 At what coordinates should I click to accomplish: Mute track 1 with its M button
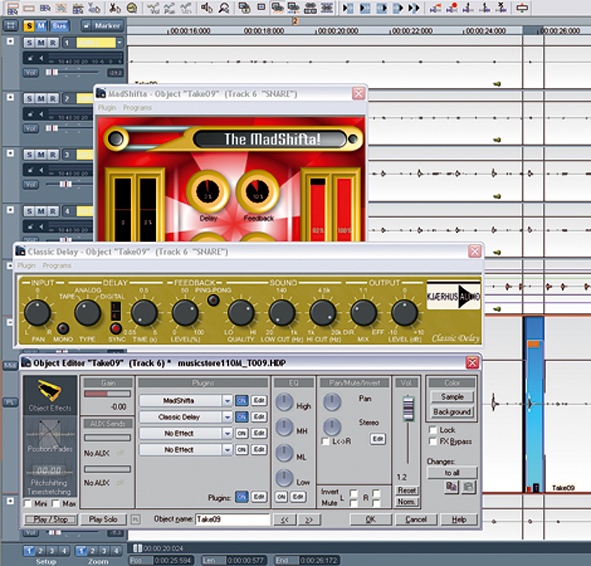coord(41,43)
